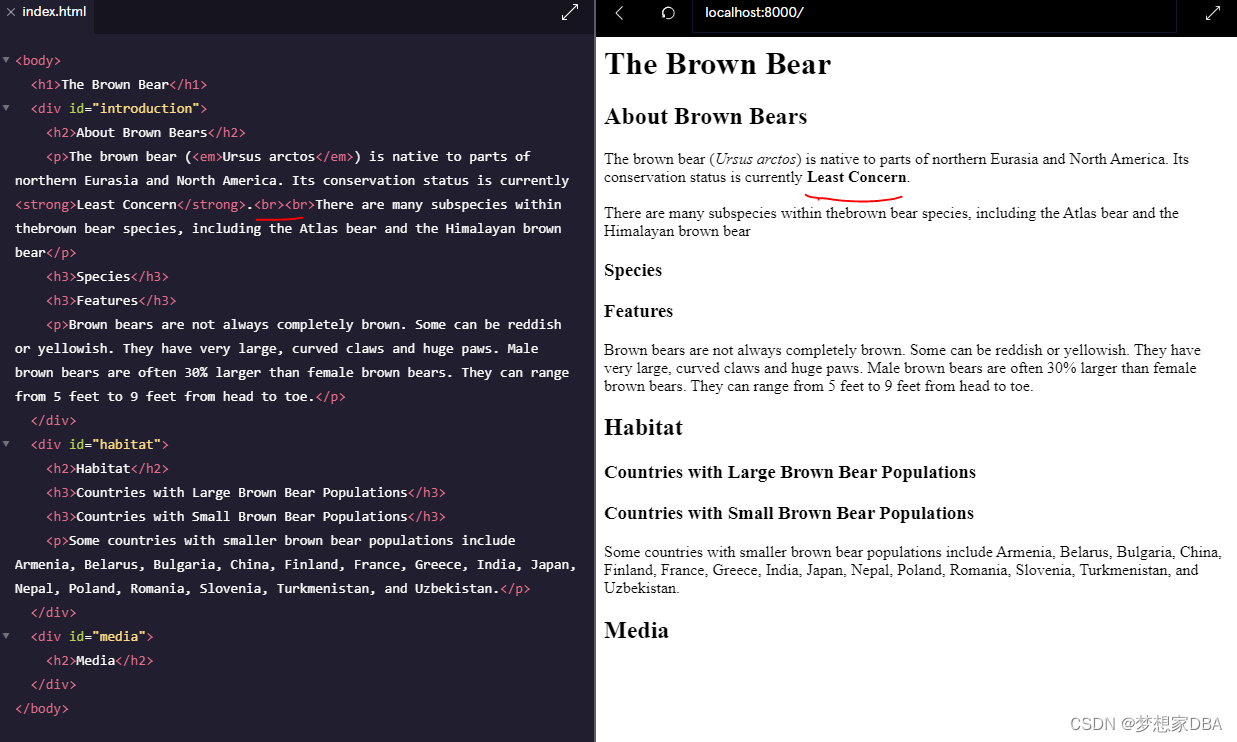Expand the code editor panel to fullscreen
The image size is (1237, 742).
click(570, 13)
